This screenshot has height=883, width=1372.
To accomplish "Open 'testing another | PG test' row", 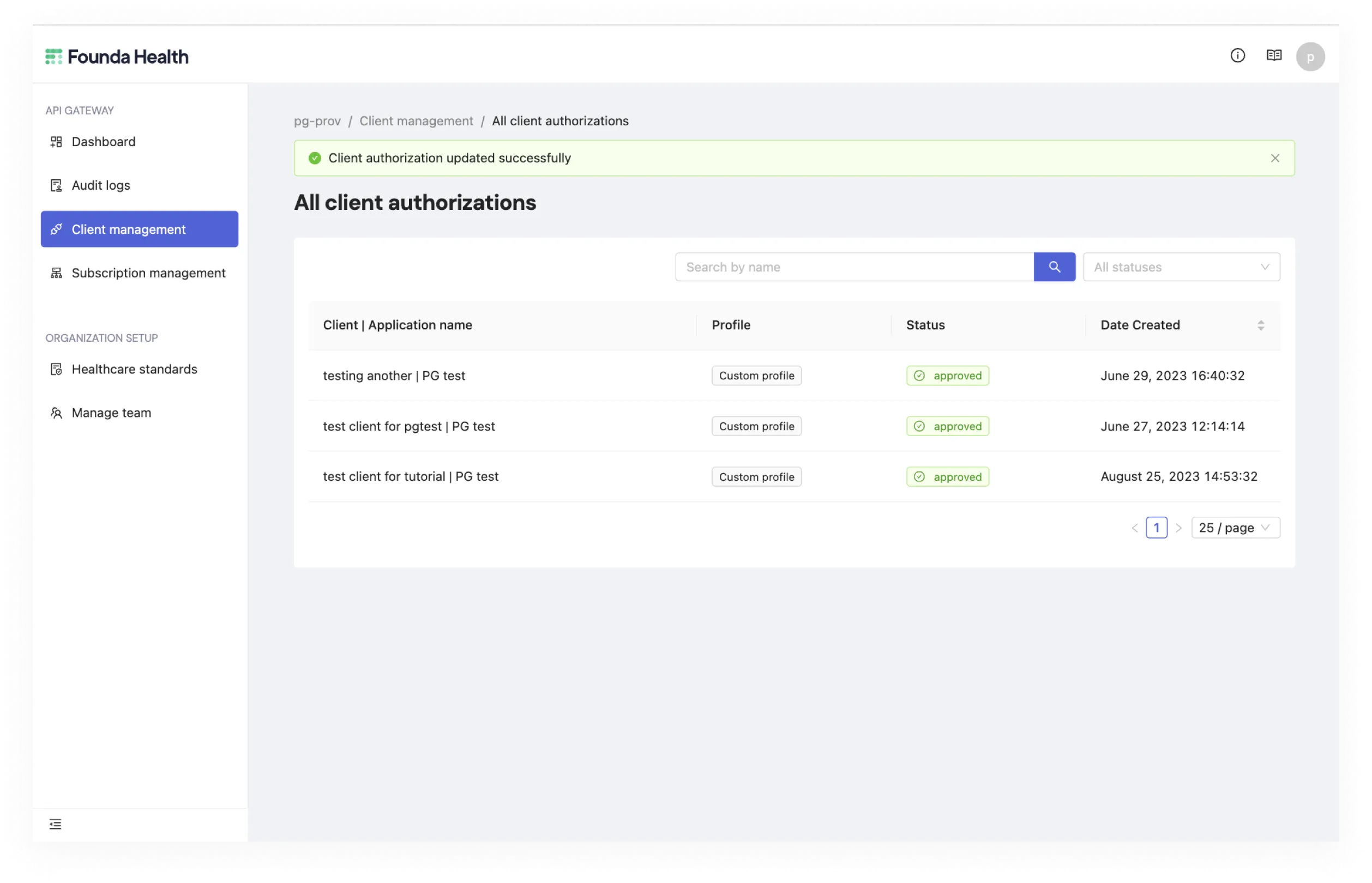I will (x=794, y=376).
